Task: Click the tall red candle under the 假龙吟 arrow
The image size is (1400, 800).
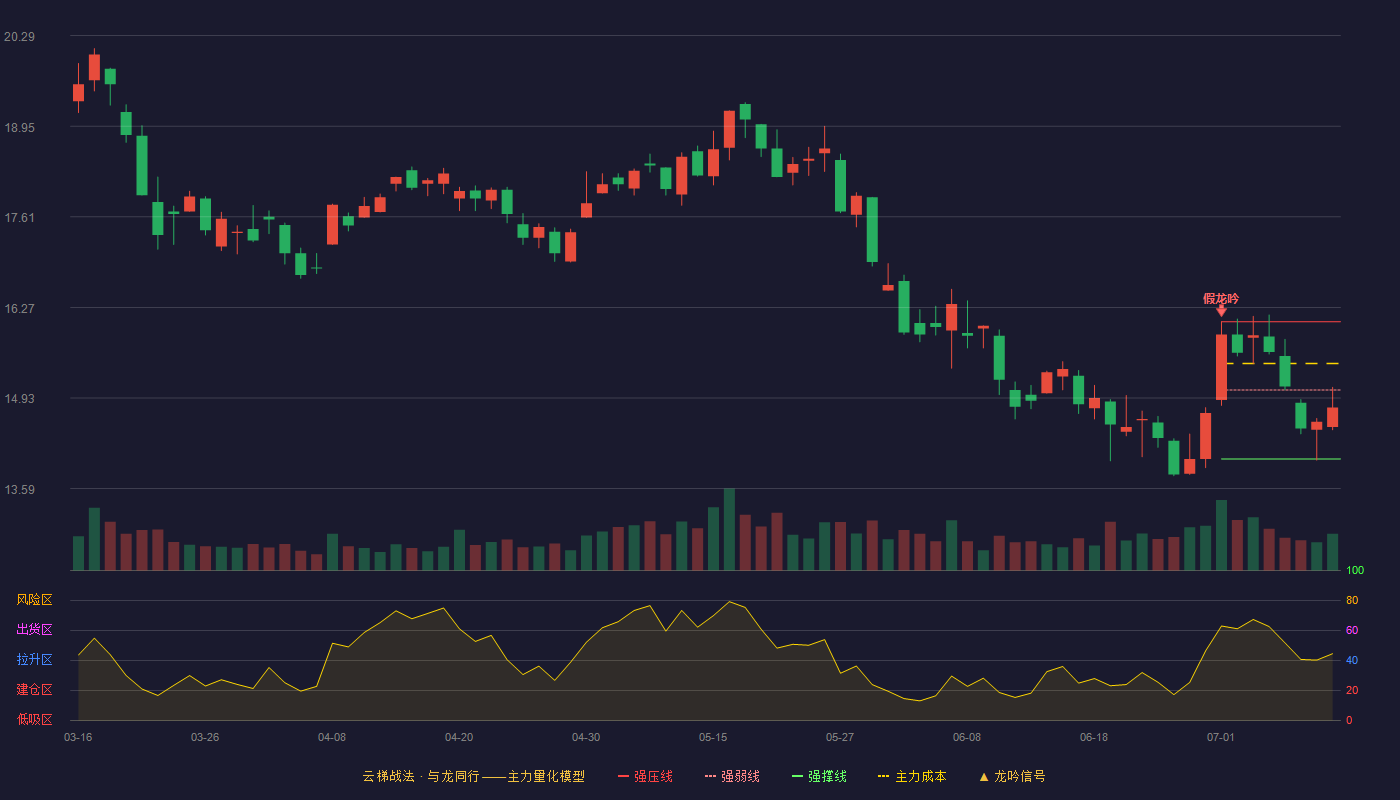Action: (1221, 367)
